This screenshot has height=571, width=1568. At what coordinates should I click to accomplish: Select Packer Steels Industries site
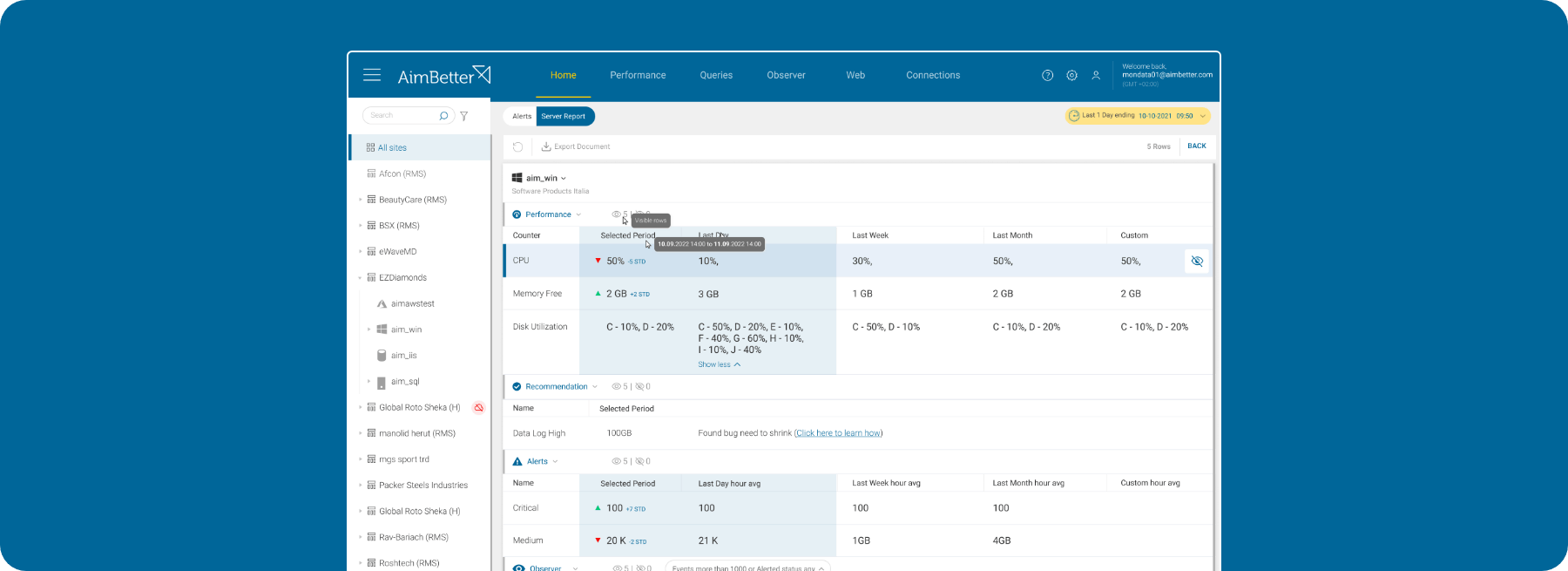423,486
